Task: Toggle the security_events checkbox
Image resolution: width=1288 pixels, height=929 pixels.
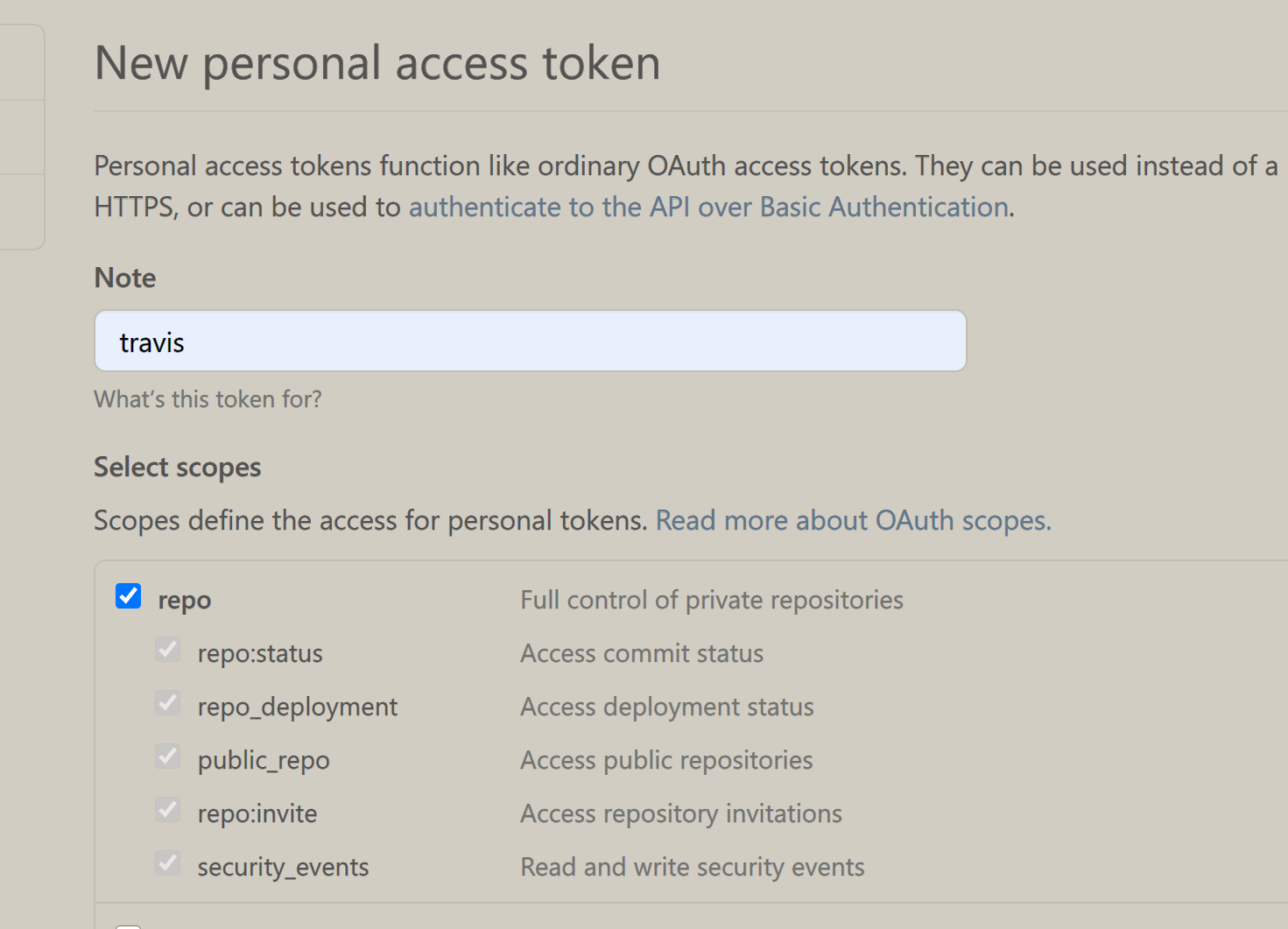Action: (168, 864)
